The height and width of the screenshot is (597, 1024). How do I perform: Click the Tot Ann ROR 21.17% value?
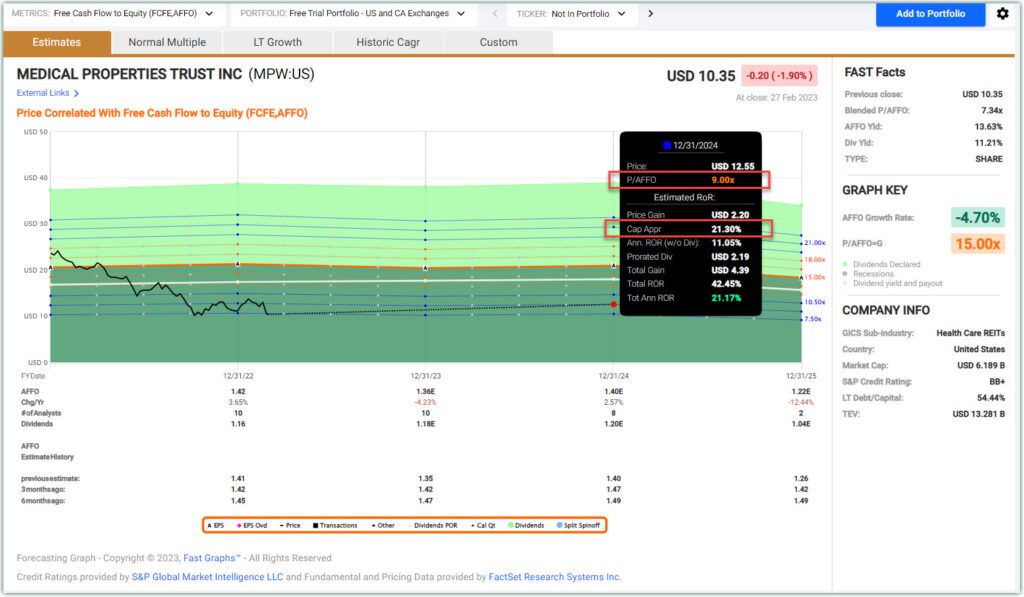(x=726, y=298)
